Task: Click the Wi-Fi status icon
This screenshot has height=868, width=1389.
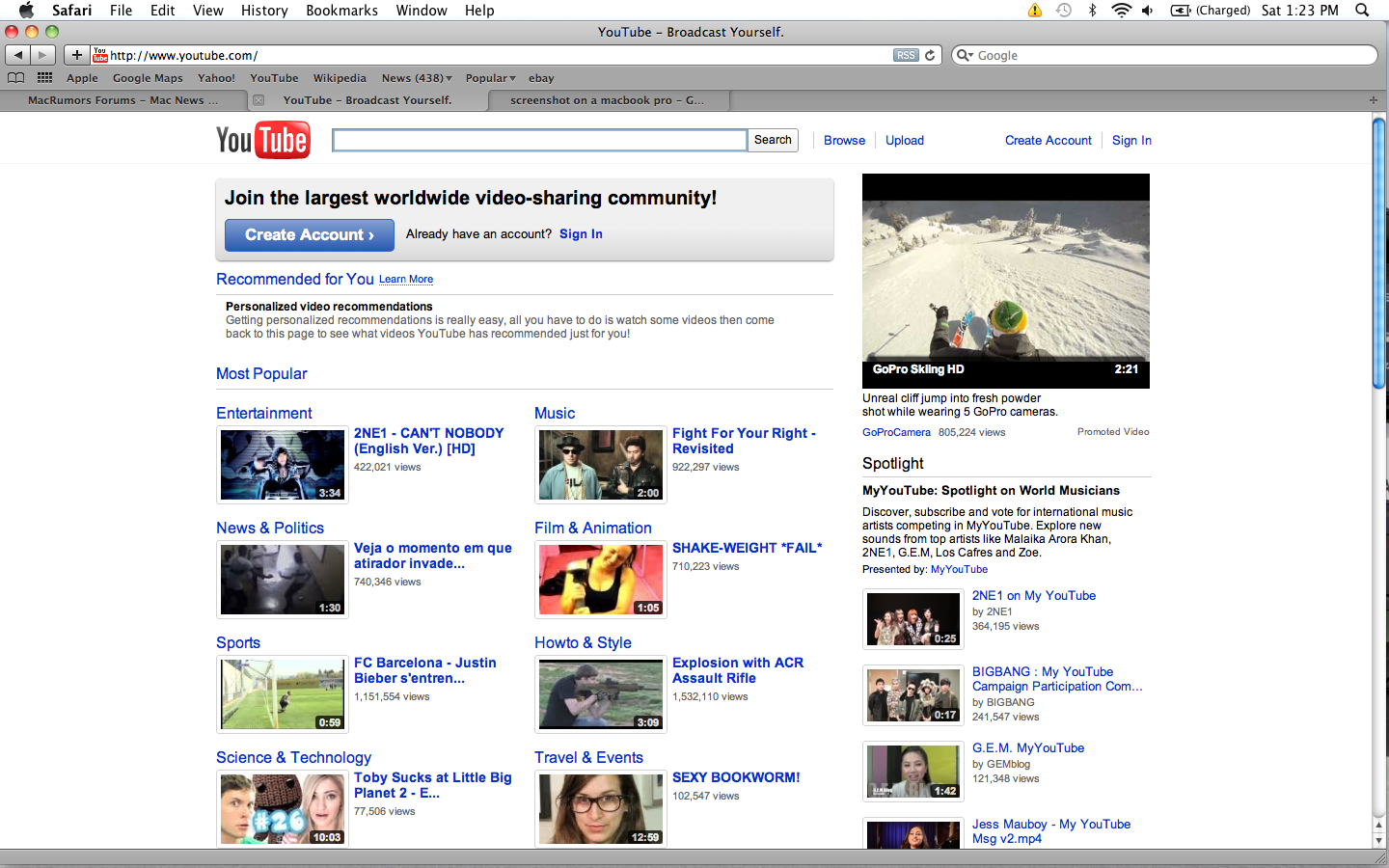Action: [x=1121, y=10]
